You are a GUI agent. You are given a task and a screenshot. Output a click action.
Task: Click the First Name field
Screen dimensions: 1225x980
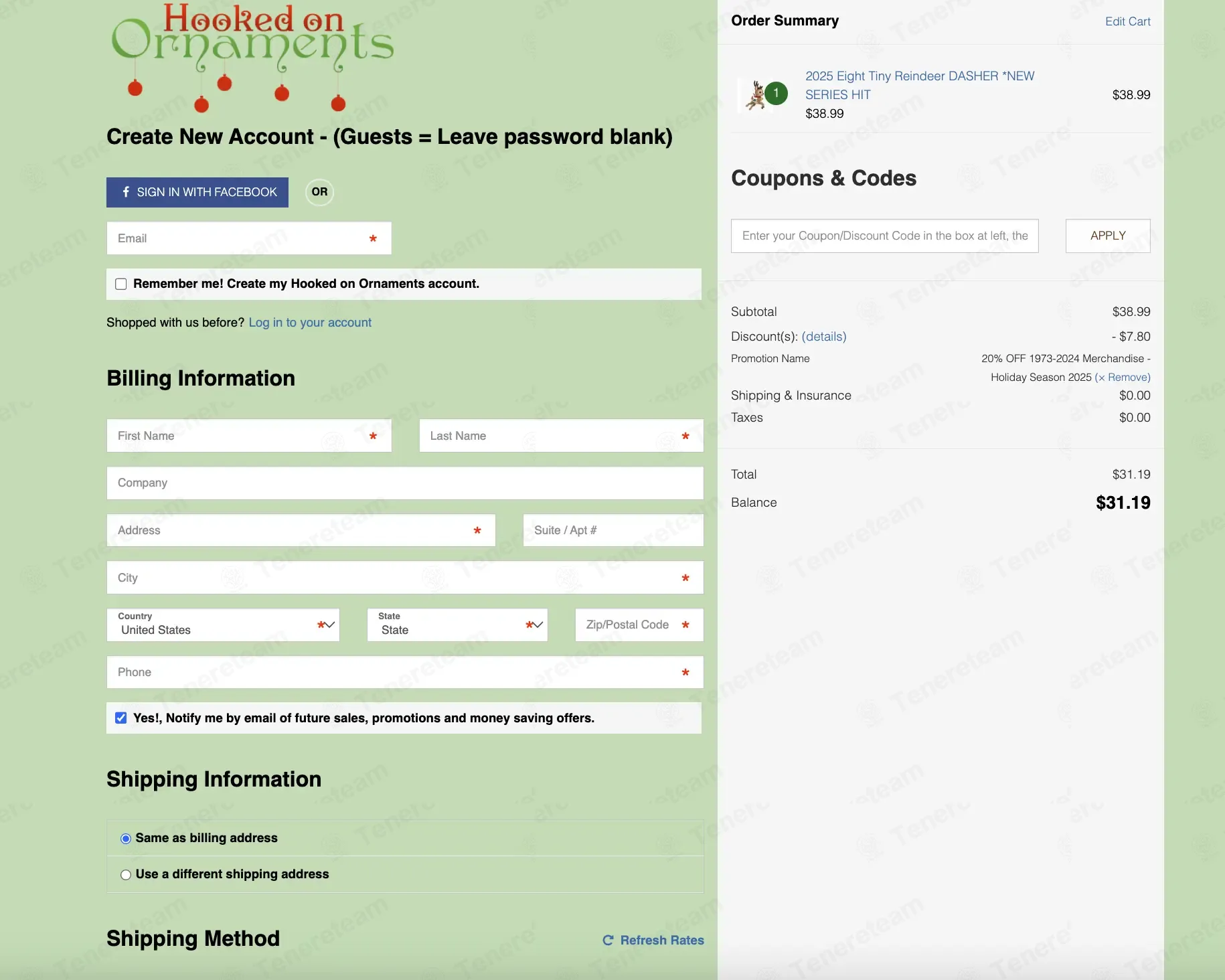tap(249, 436)
